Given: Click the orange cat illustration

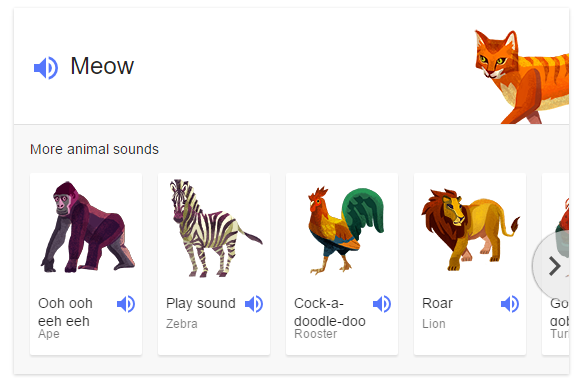Looking at the screenshot, I should click(x=522, y=77).
